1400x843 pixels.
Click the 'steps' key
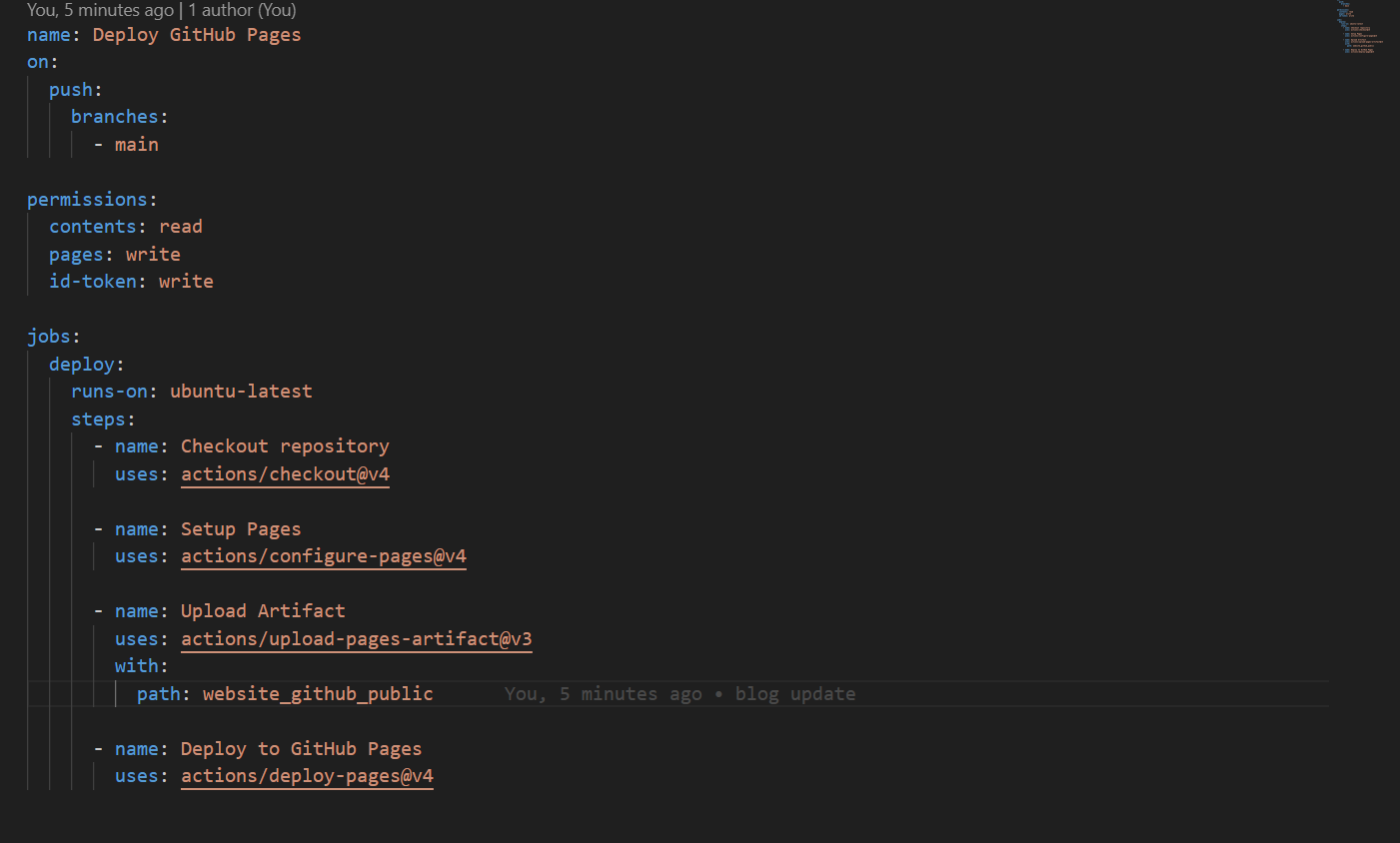point(98,420)
